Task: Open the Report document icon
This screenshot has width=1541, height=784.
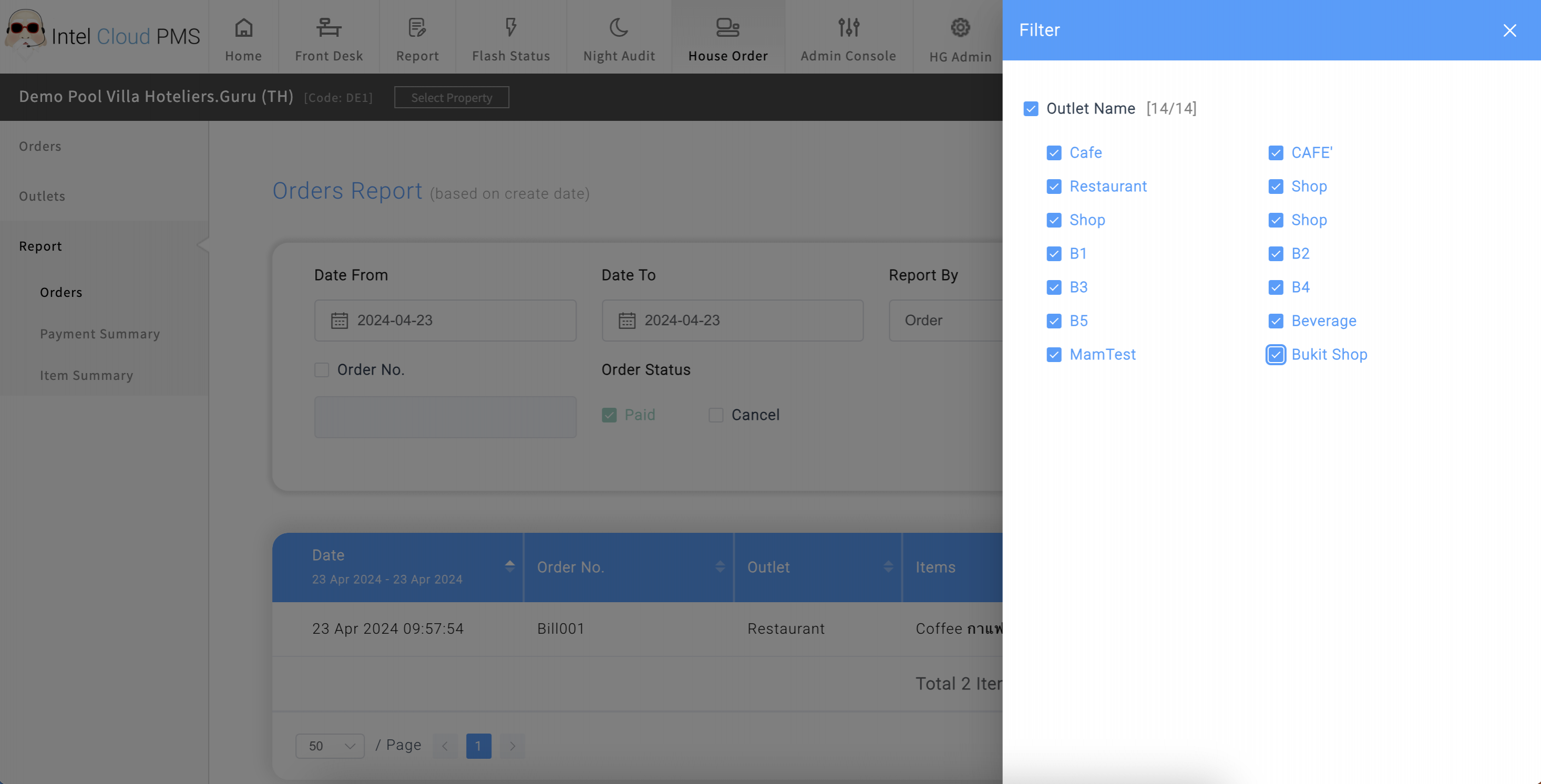Action: coord(417,27)
